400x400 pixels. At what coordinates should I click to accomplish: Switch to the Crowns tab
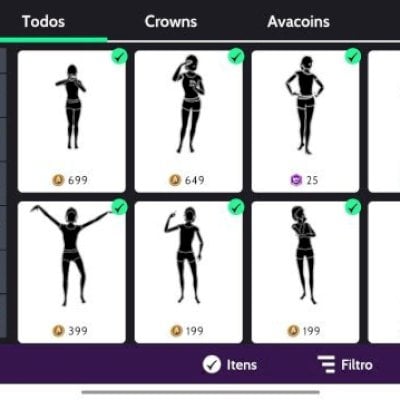[171, 22]
